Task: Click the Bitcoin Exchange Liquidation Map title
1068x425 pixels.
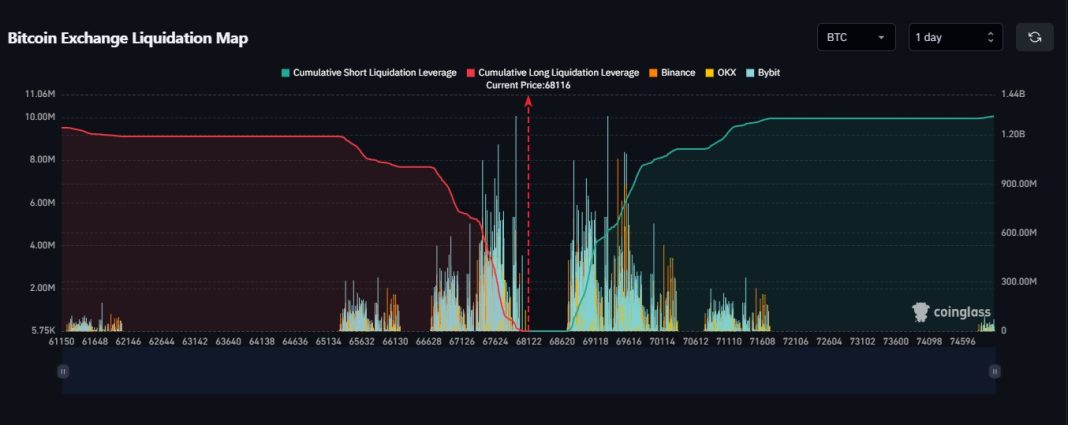Action: [x=128, y=38]
